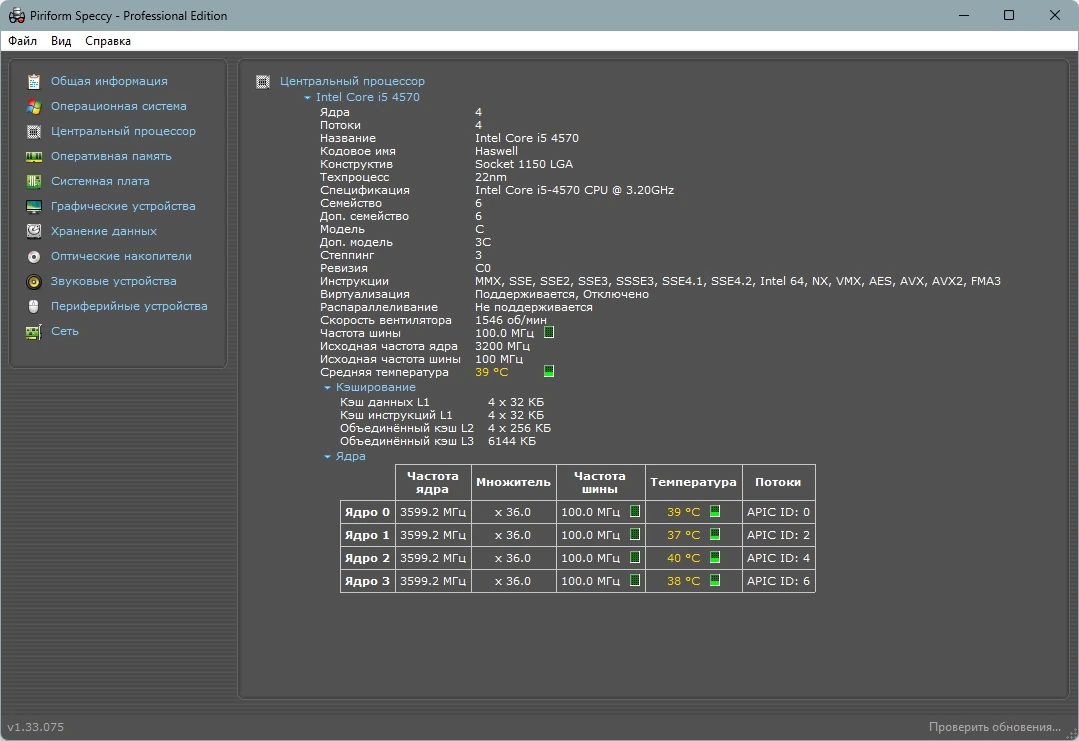The width and height of the screenshot is (1079, 741).
Task: Click the Температура column header
Action: pos(694,482)
